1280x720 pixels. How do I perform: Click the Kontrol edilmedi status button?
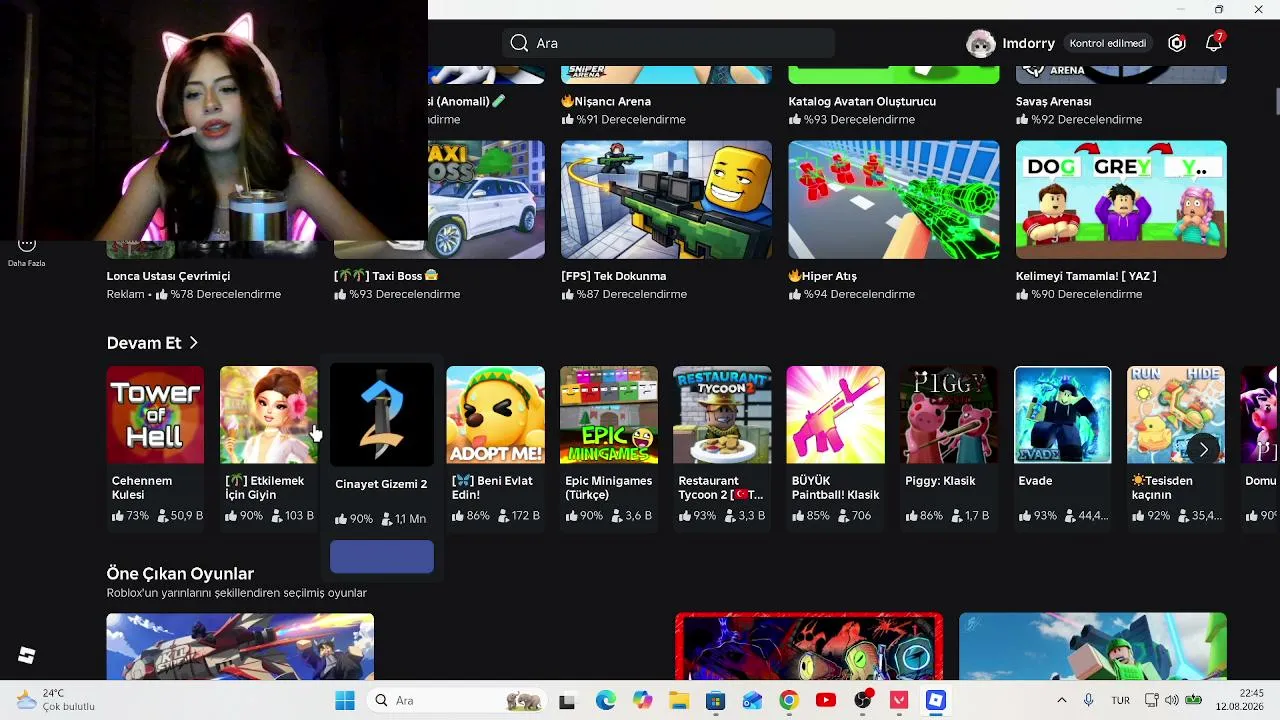pyautogui.click(x=1108, y=43)
